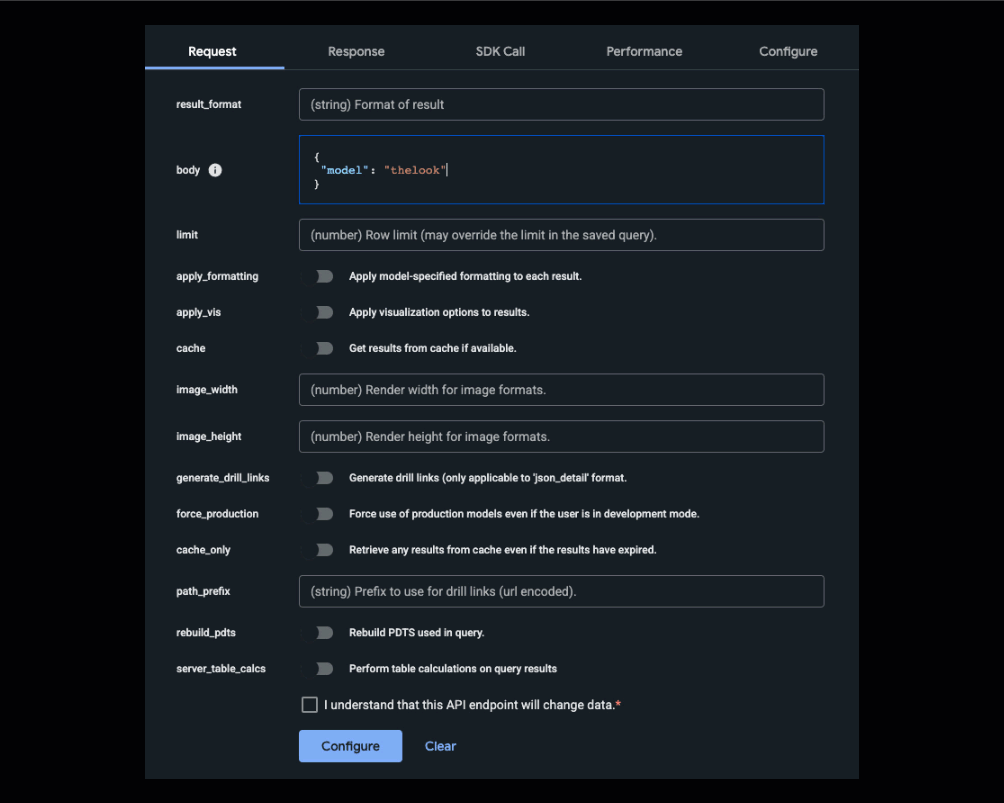The width and height of the screenshot is (1004, 803).
Task: Click 'Perform table calculations on query results' text
Action: pyautogui.click(x=453, y=668)
